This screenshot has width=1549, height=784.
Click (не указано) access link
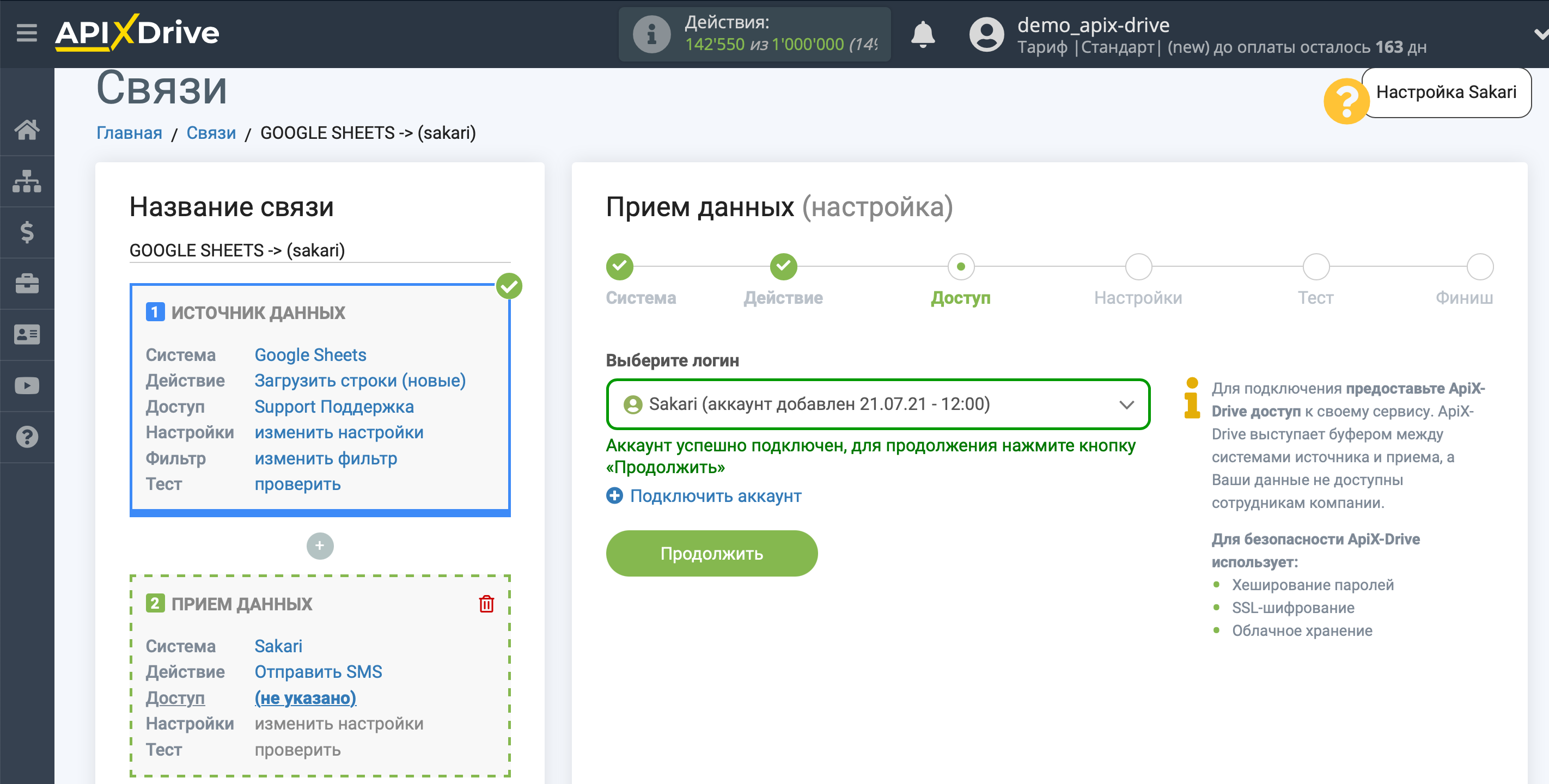pyautogui.click(x=306, y=697)
